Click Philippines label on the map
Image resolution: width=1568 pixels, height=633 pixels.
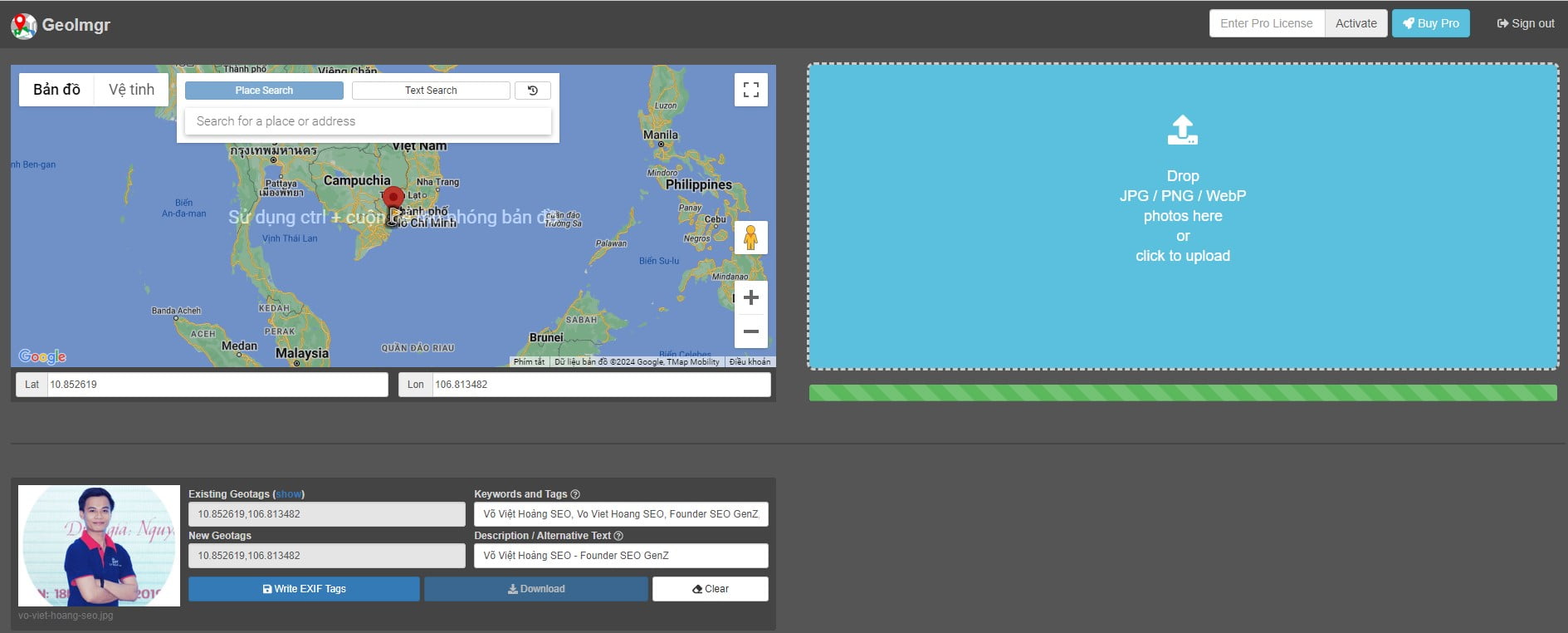tap(699, 184)
